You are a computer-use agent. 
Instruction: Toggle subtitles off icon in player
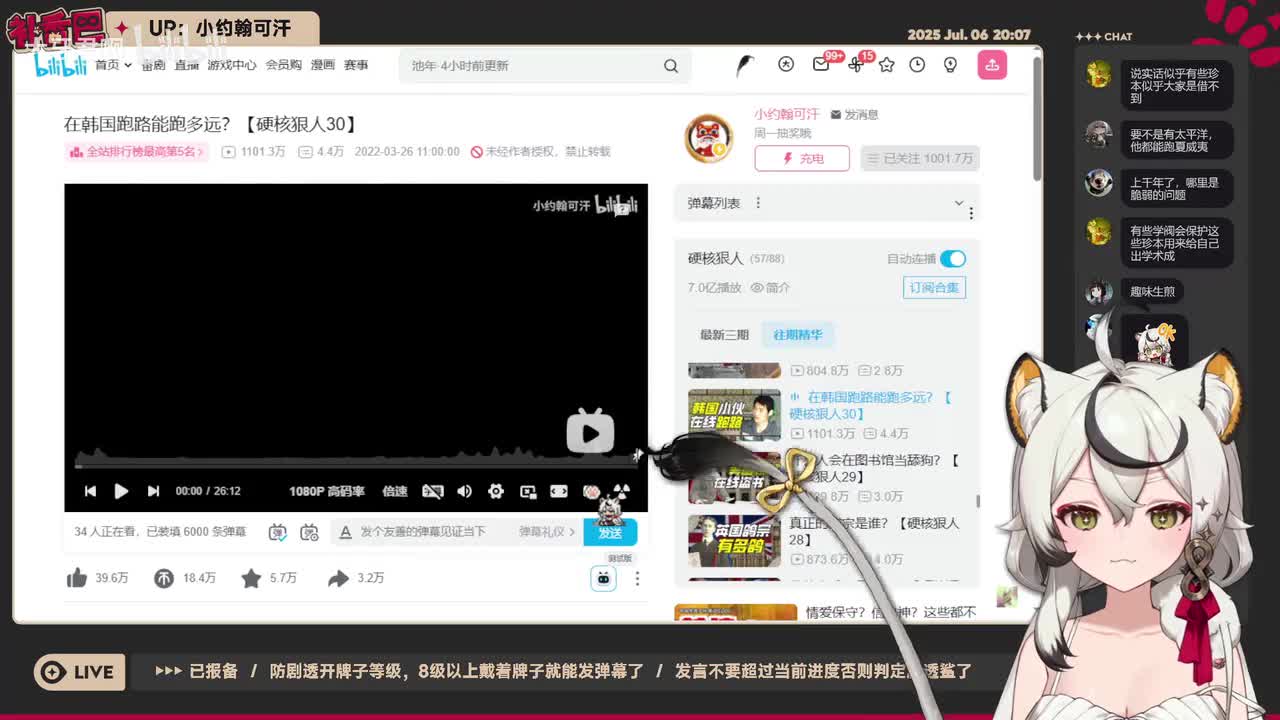[432, 491]
